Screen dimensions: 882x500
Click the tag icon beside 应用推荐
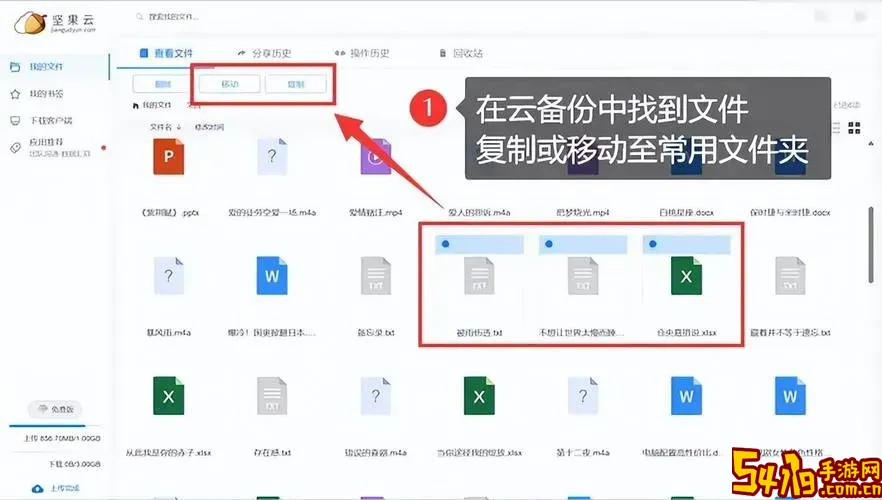[x=15, y=147]
